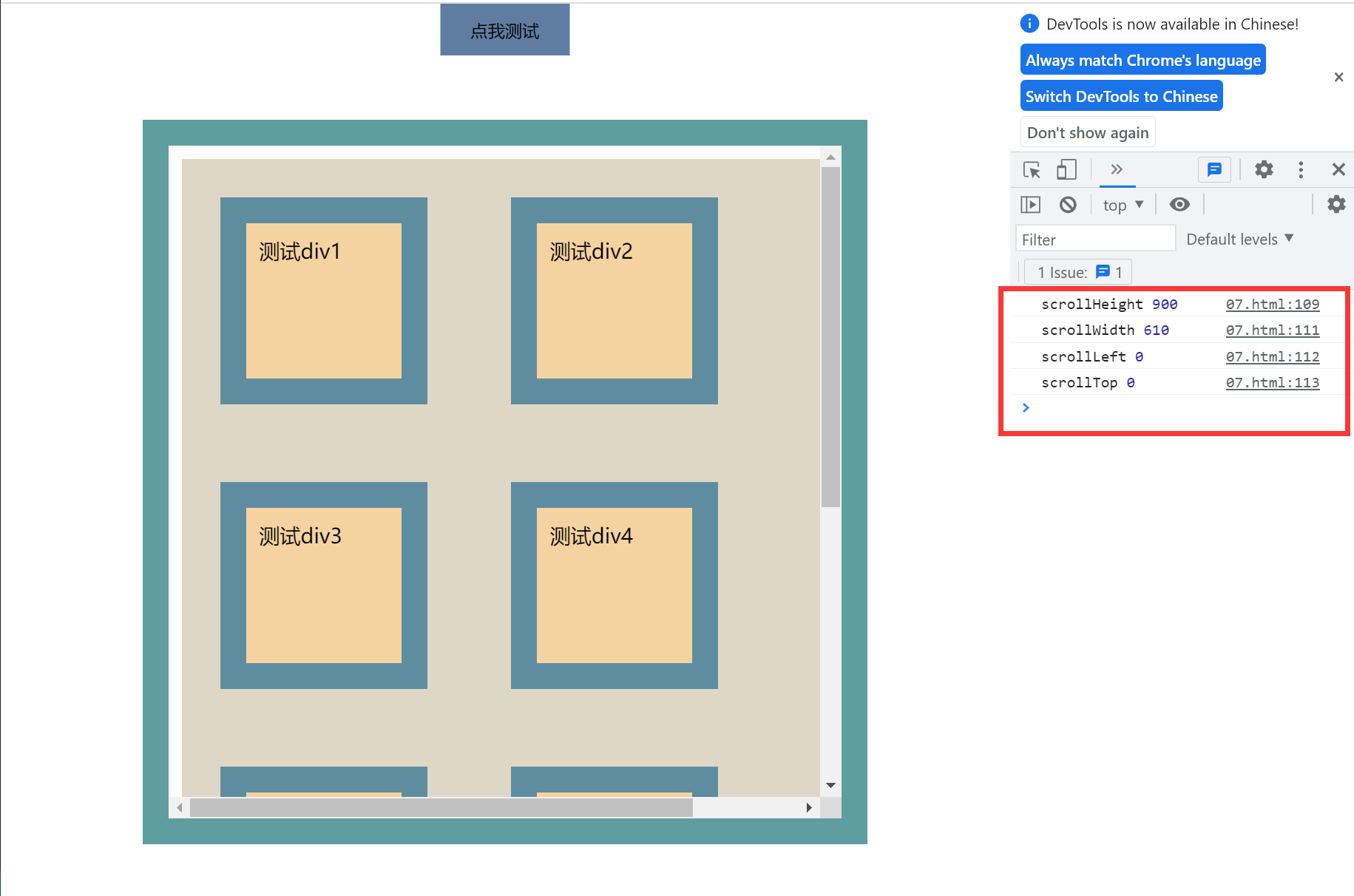This screenshot has width=1354, height=896.
Task: Click the scrollWidth 610 log entry
Action: click(1105, 330)
